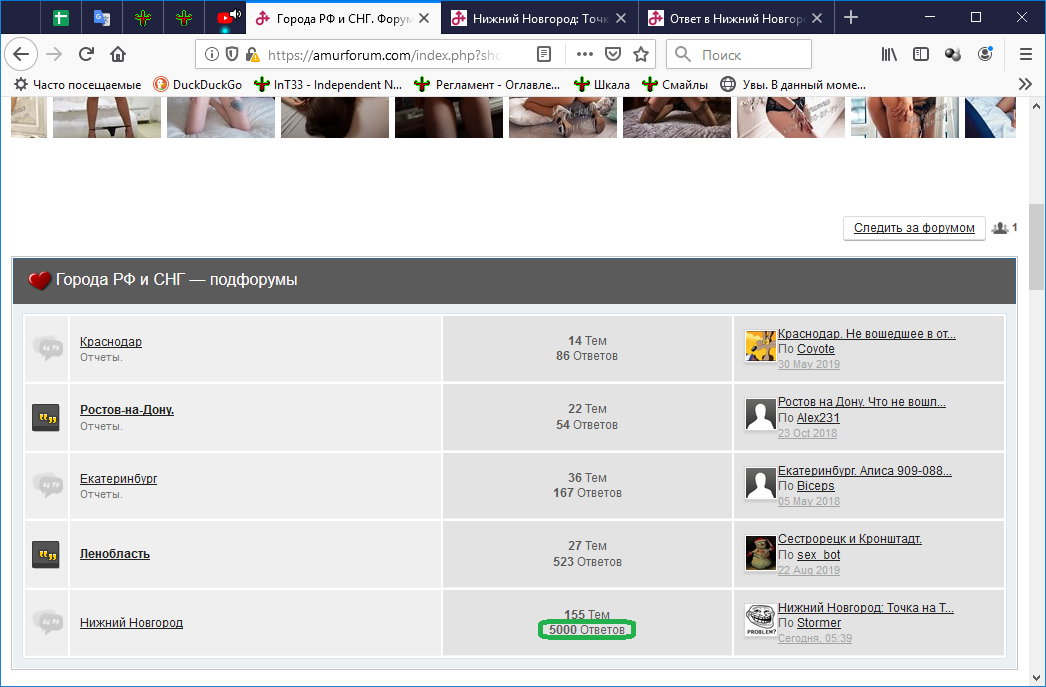This screenshot has height=687, width=1046.
Task: Toggle Reader View in address bar
Action: (x=543, y=54)
